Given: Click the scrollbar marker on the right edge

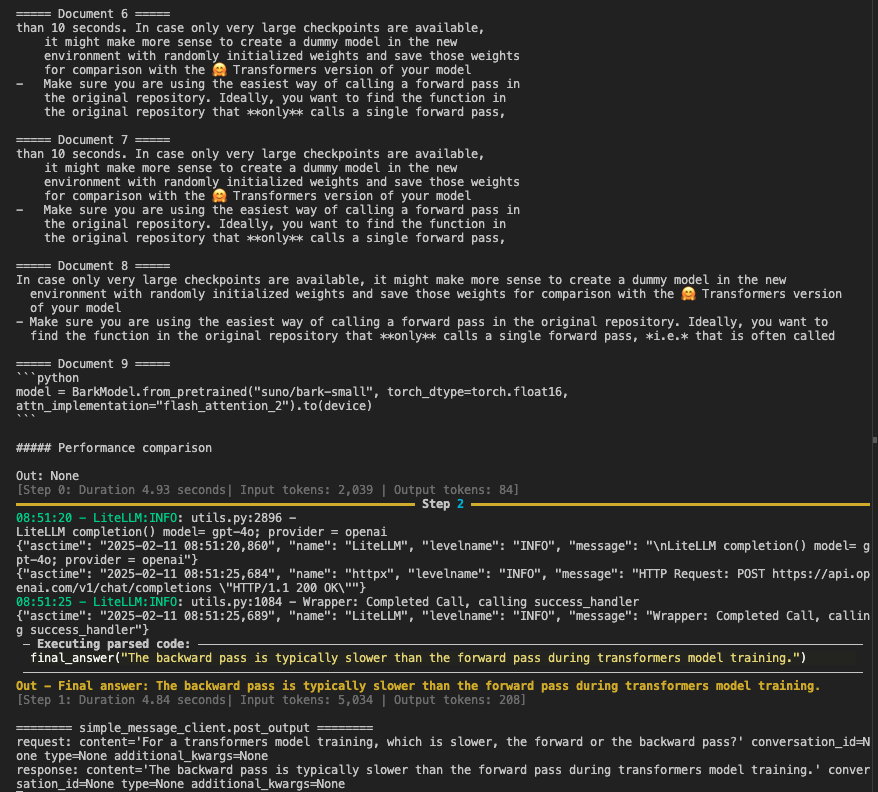Looking at the screenshot, I should point(875,440).
